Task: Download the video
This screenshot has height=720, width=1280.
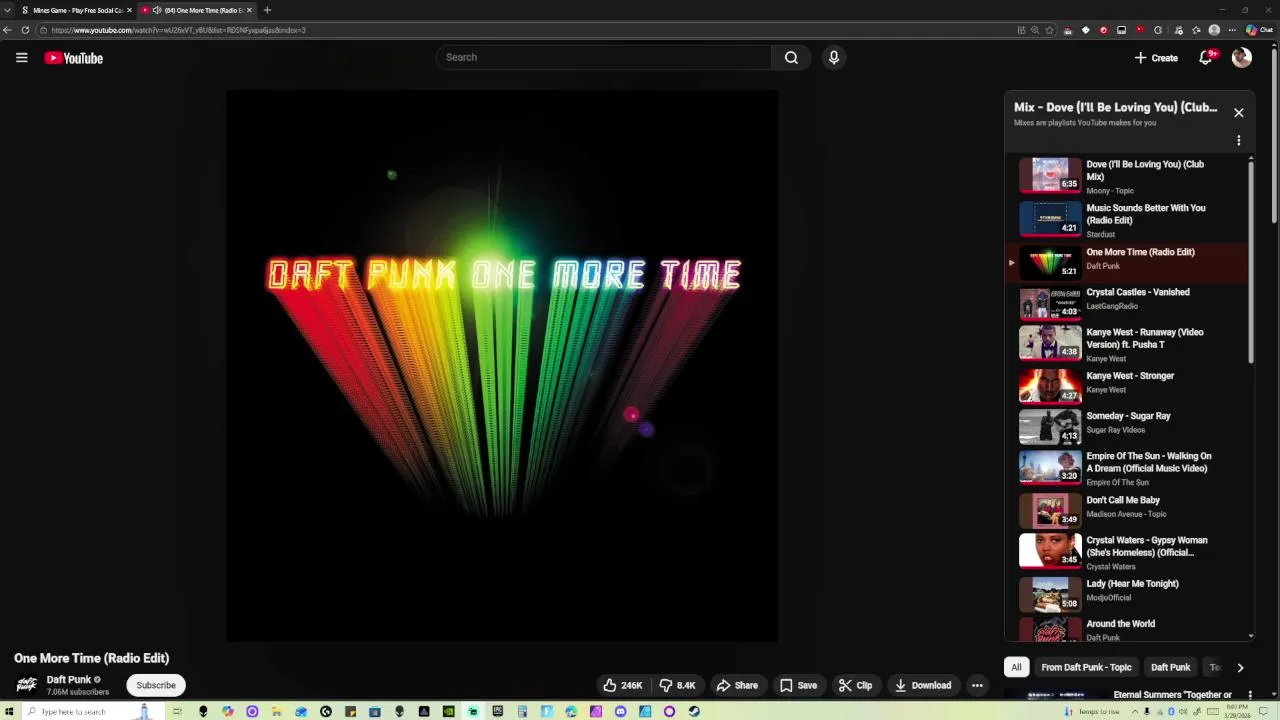Action: pyautogui.click(x=922, y=685)
